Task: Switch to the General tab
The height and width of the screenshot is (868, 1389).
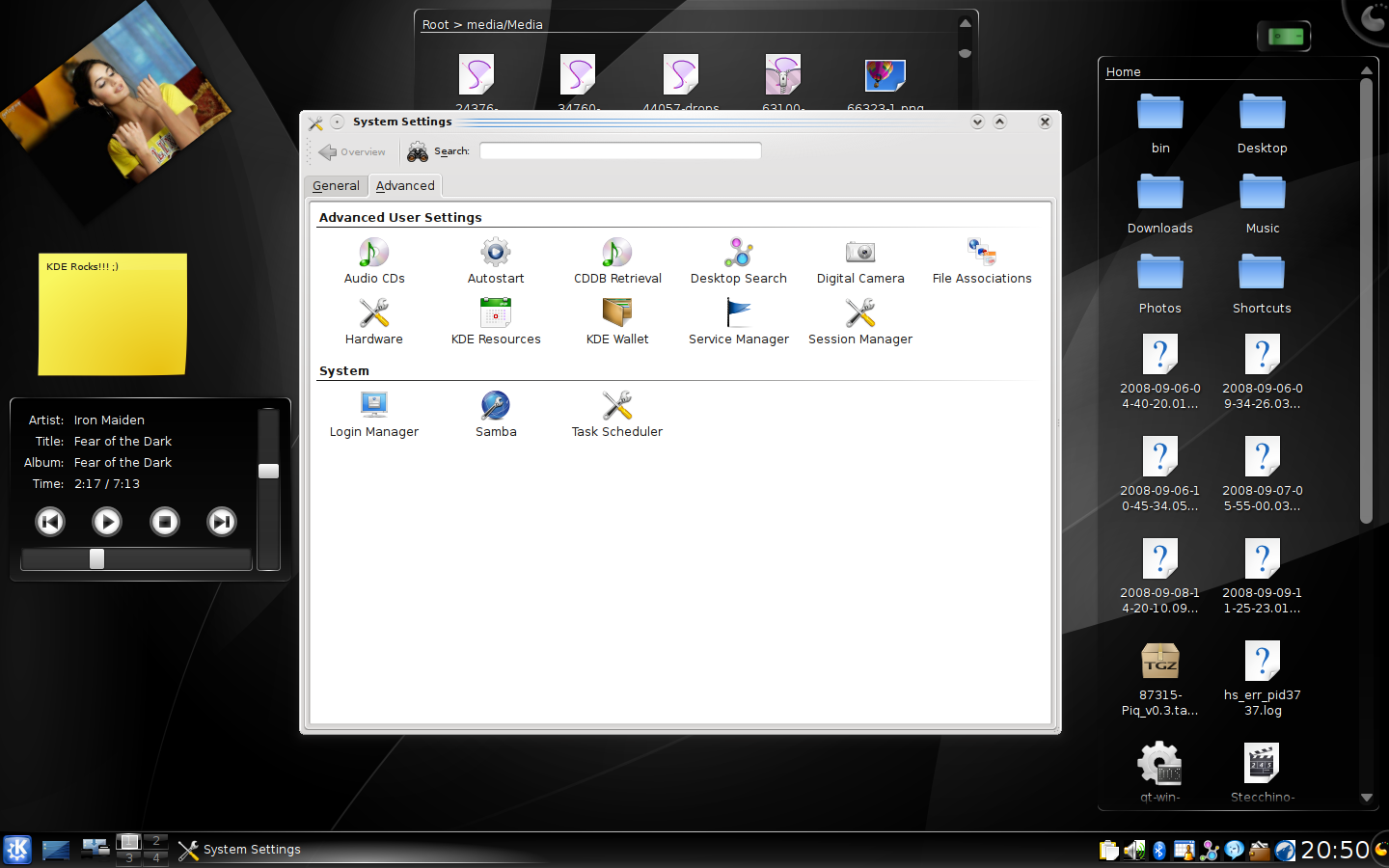Action: [336, 186]
